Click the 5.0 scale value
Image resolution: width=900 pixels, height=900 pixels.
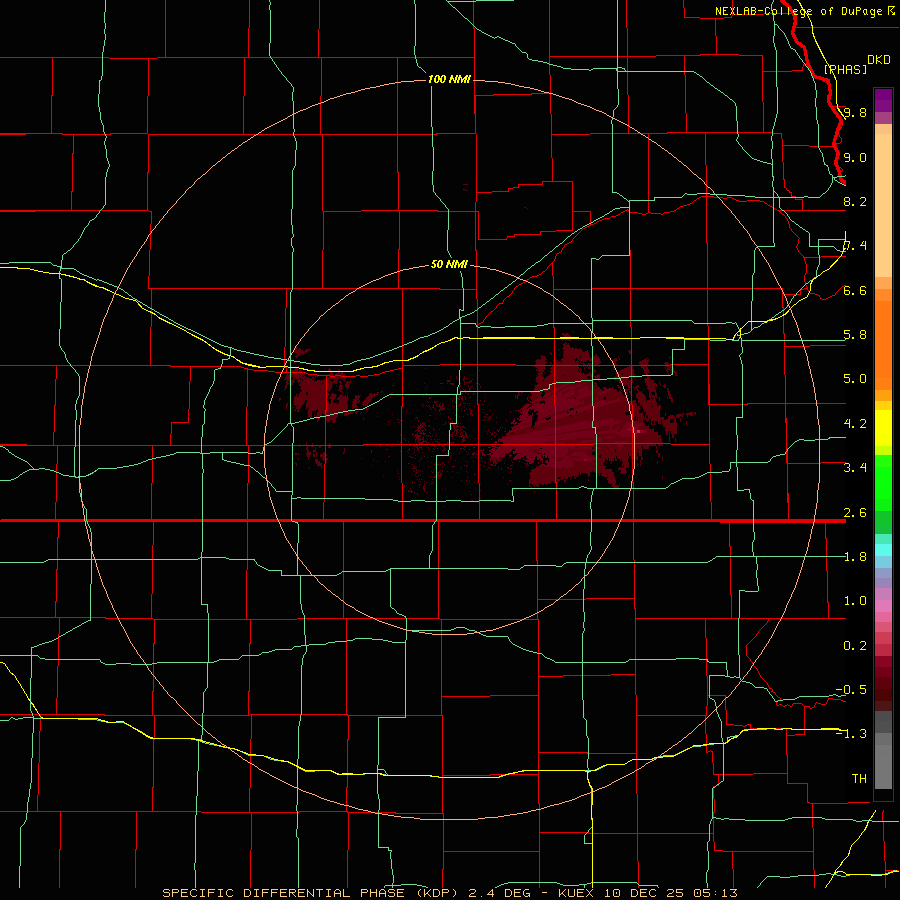coord(855,379)
